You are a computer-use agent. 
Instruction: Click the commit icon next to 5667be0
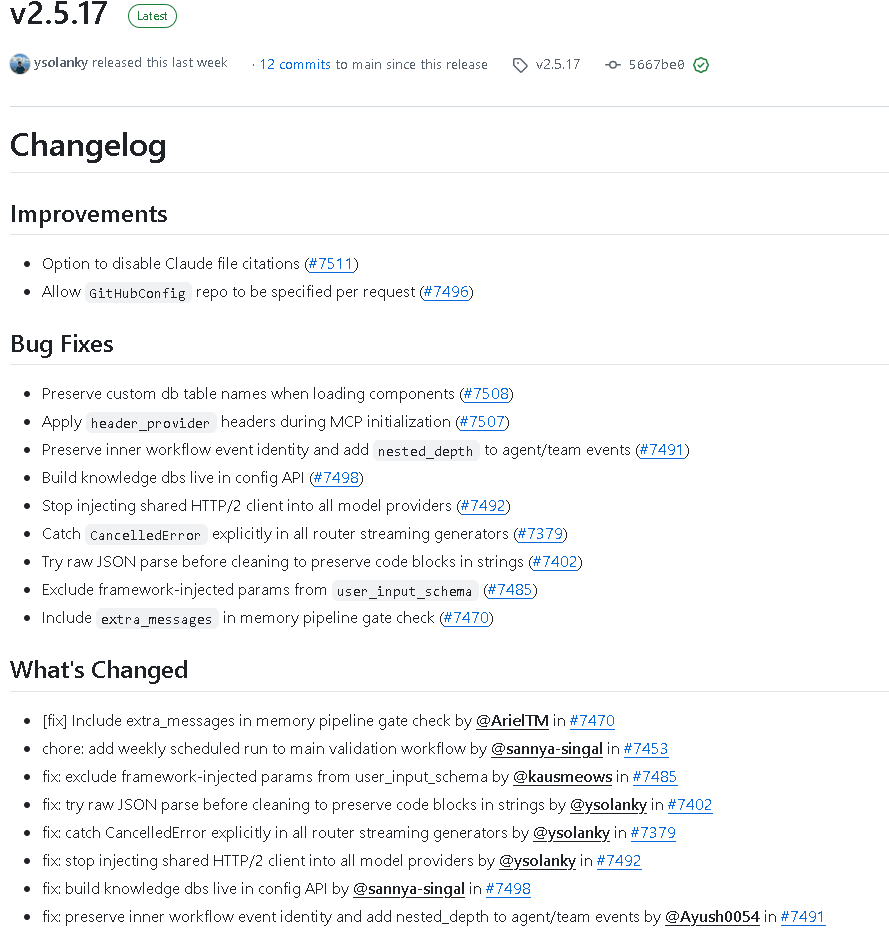click(612, 64)
